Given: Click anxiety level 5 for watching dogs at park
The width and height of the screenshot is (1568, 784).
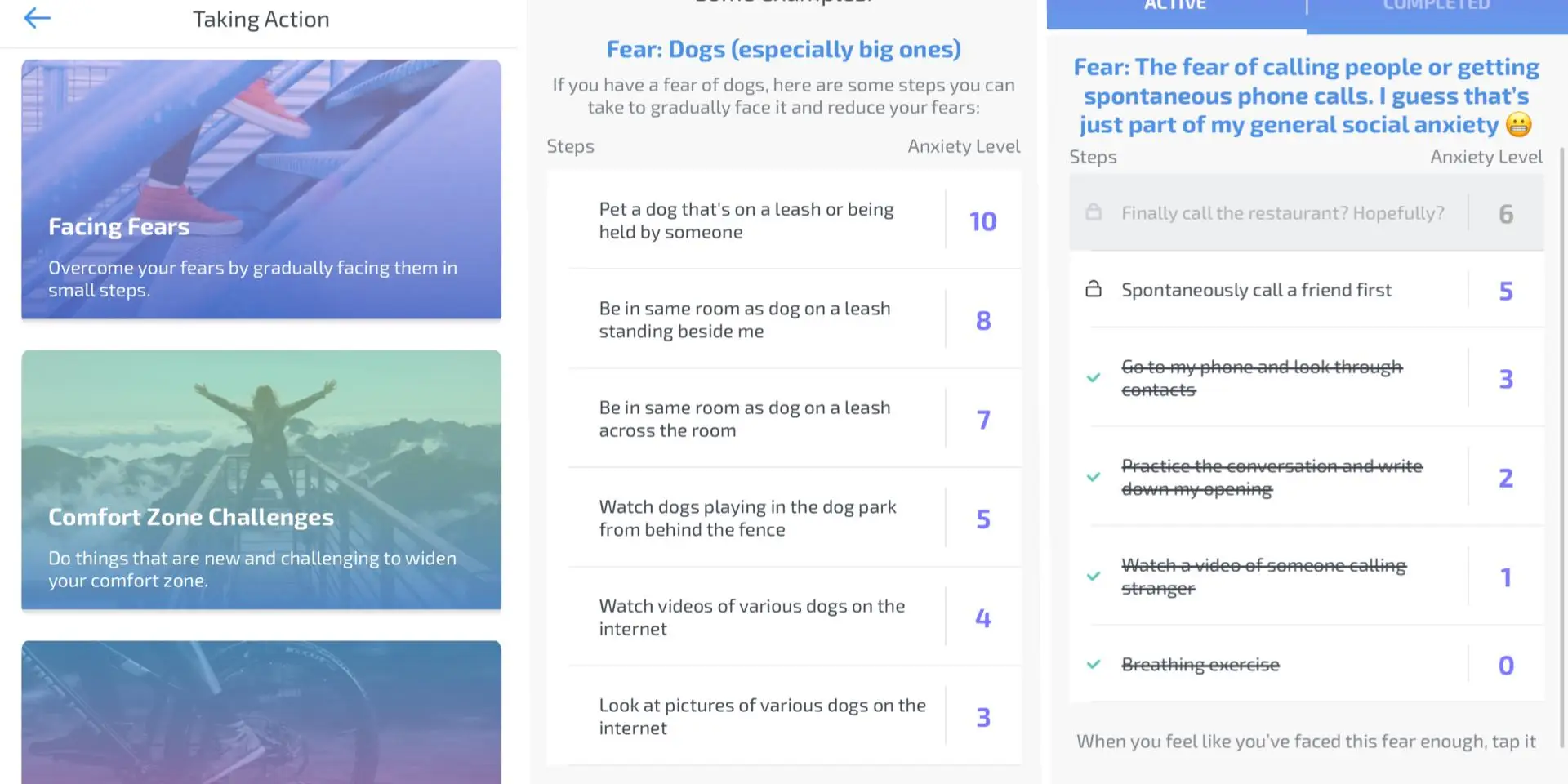Looking at the screenshot, I should point(983,519).
